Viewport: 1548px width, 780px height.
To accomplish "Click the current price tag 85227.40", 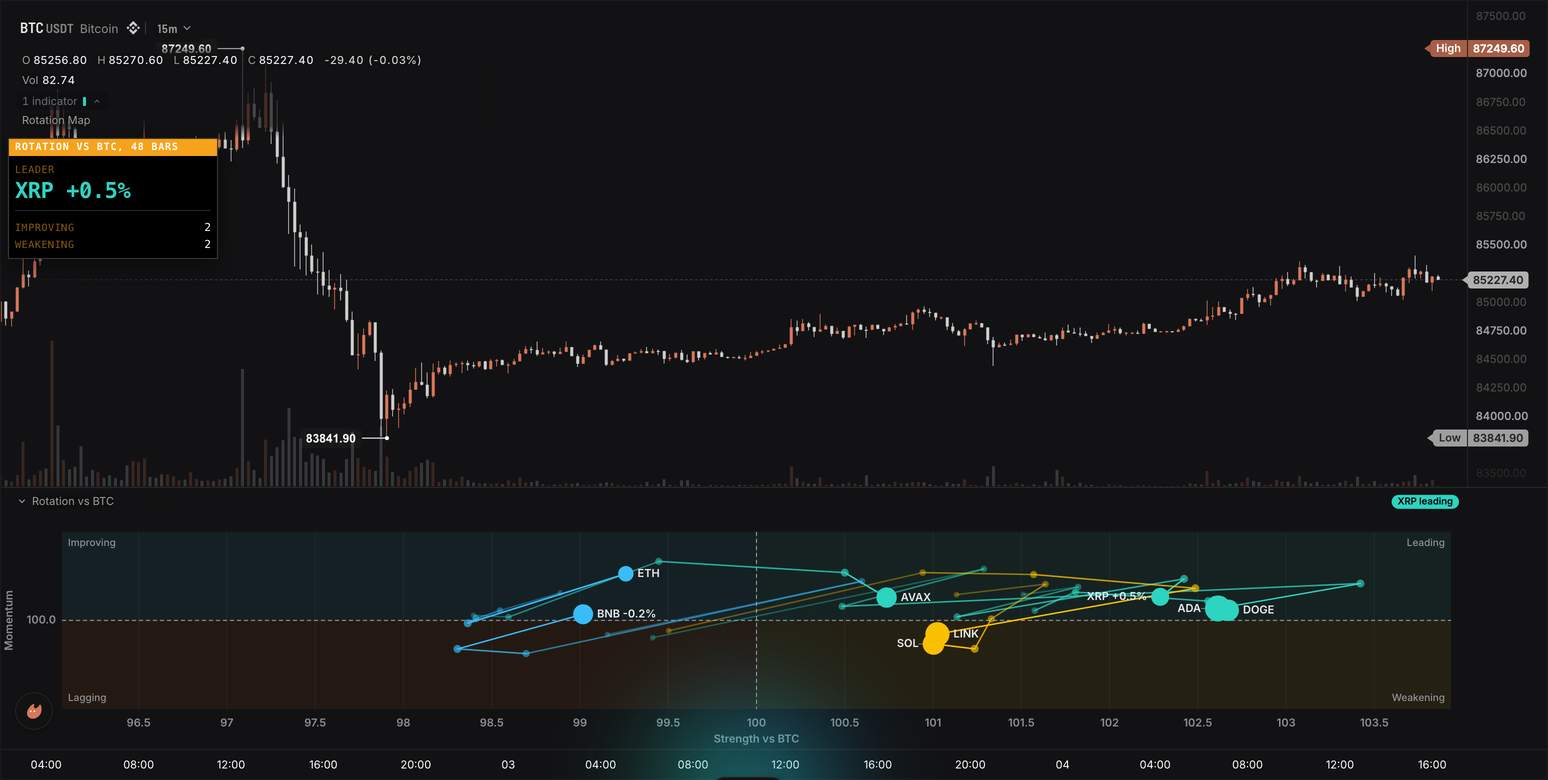I will coord(1496,280).
